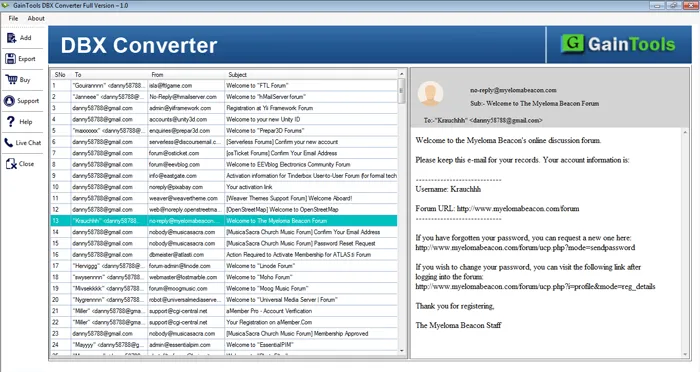
Task: Start Live Chat with phone icon
Action: 9,142
